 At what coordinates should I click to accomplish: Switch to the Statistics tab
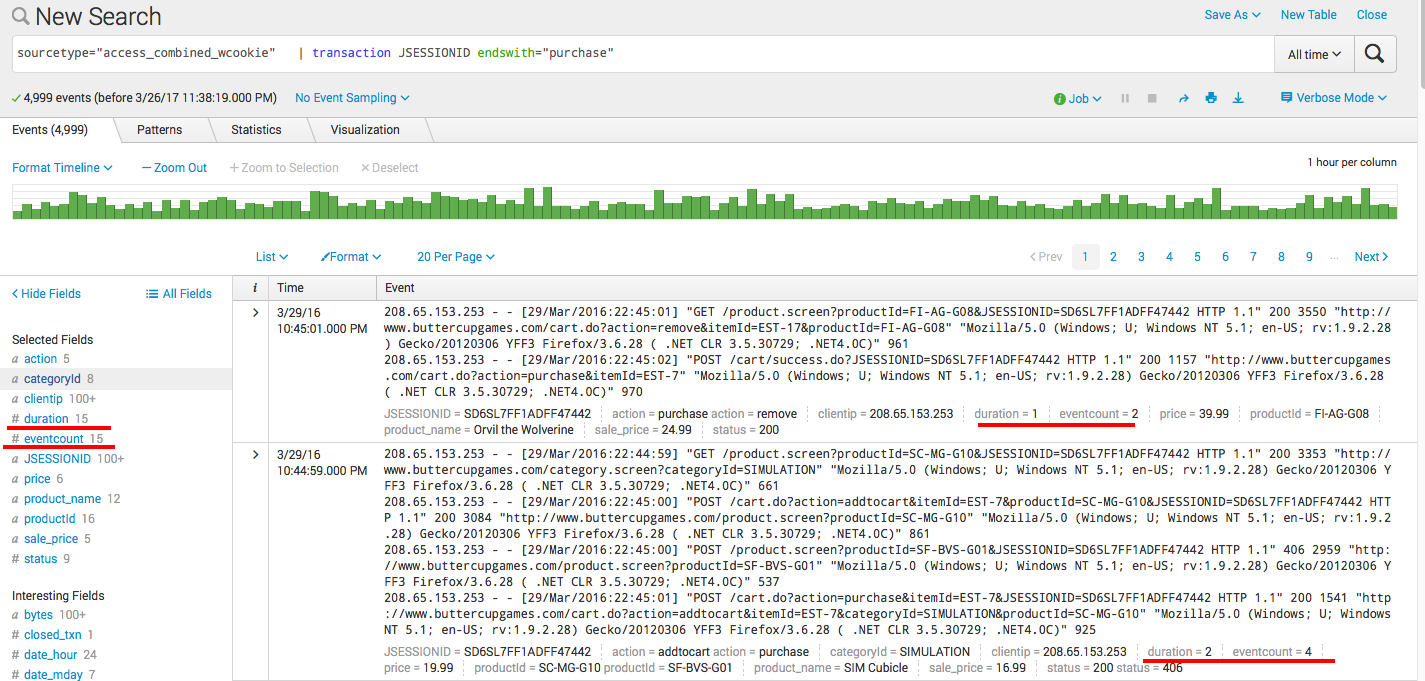click(256, 129)
